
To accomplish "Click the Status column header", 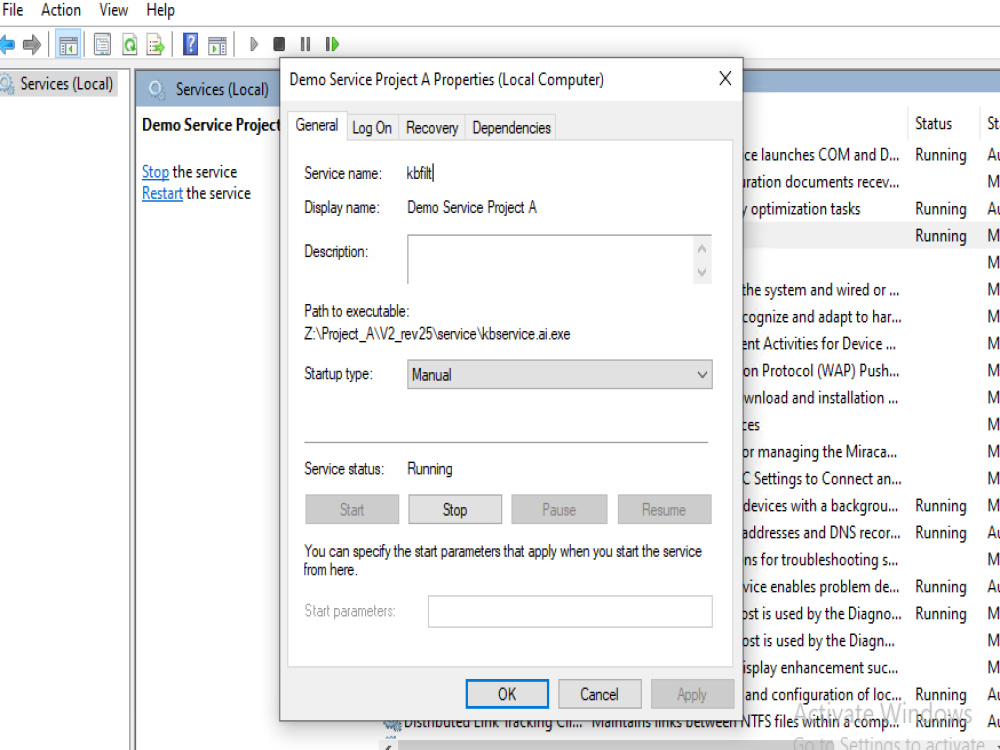I will pyautogui.click(x=934, y=124).
